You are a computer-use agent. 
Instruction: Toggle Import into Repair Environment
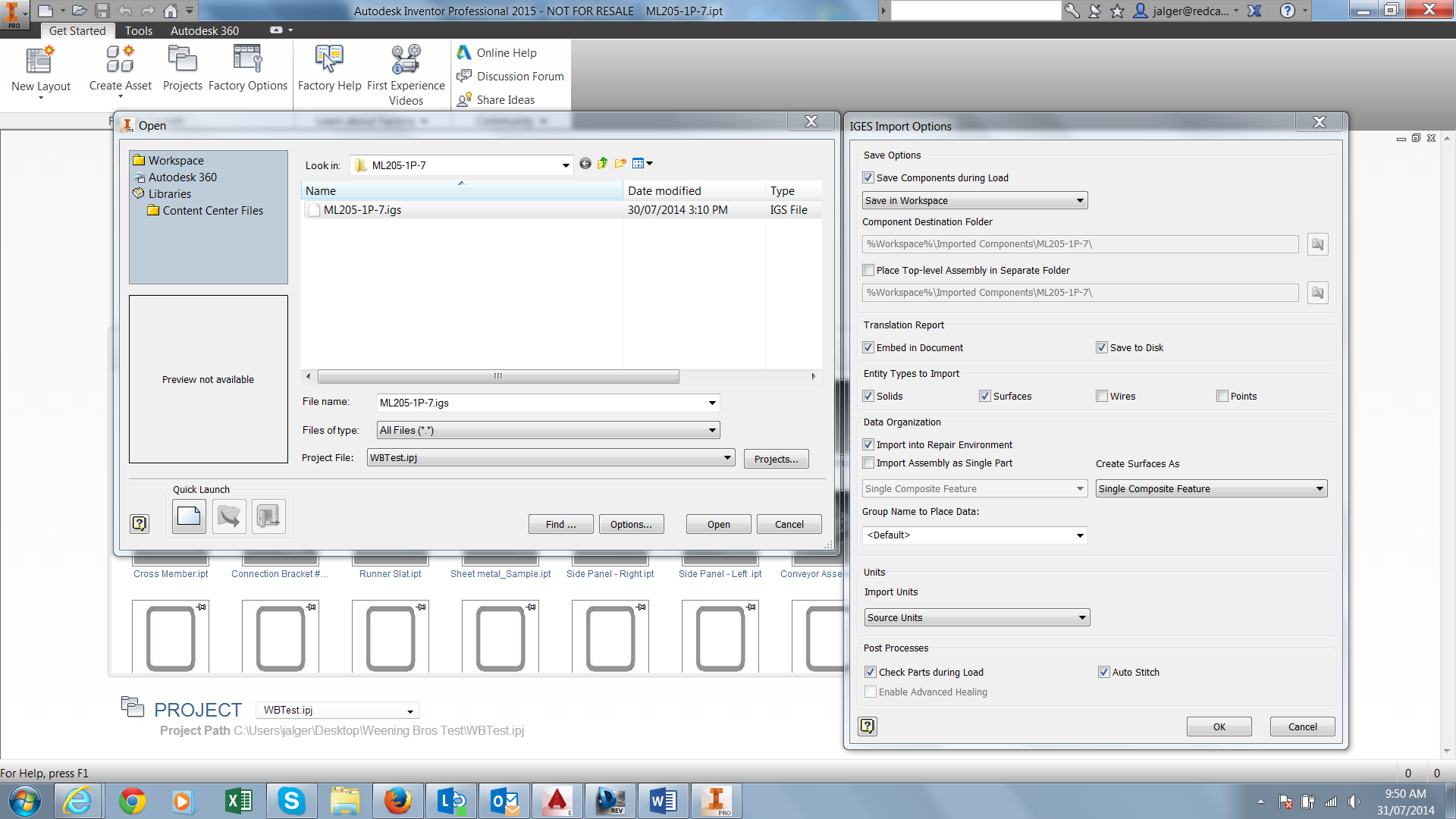(x=868, y=445)
